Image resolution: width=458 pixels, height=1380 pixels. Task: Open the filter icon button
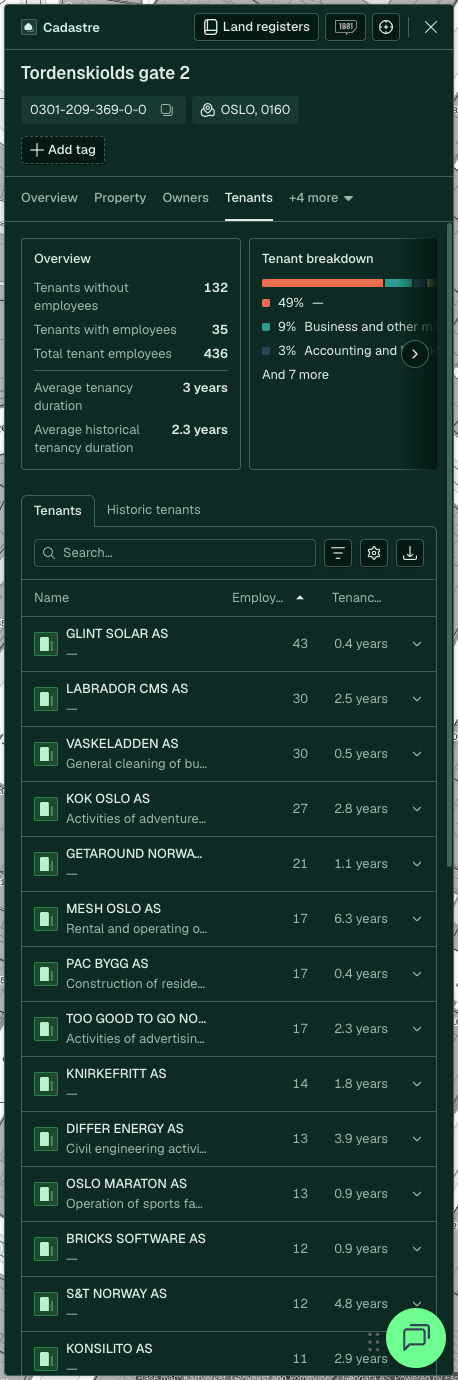339,553
